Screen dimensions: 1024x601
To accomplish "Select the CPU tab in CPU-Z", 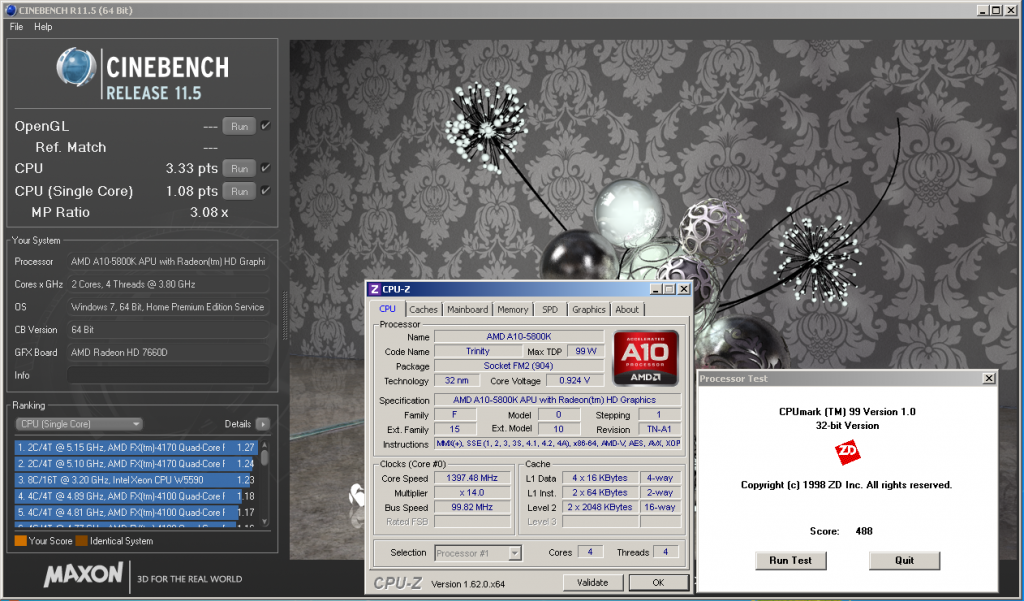I will (x=387, y=309).
